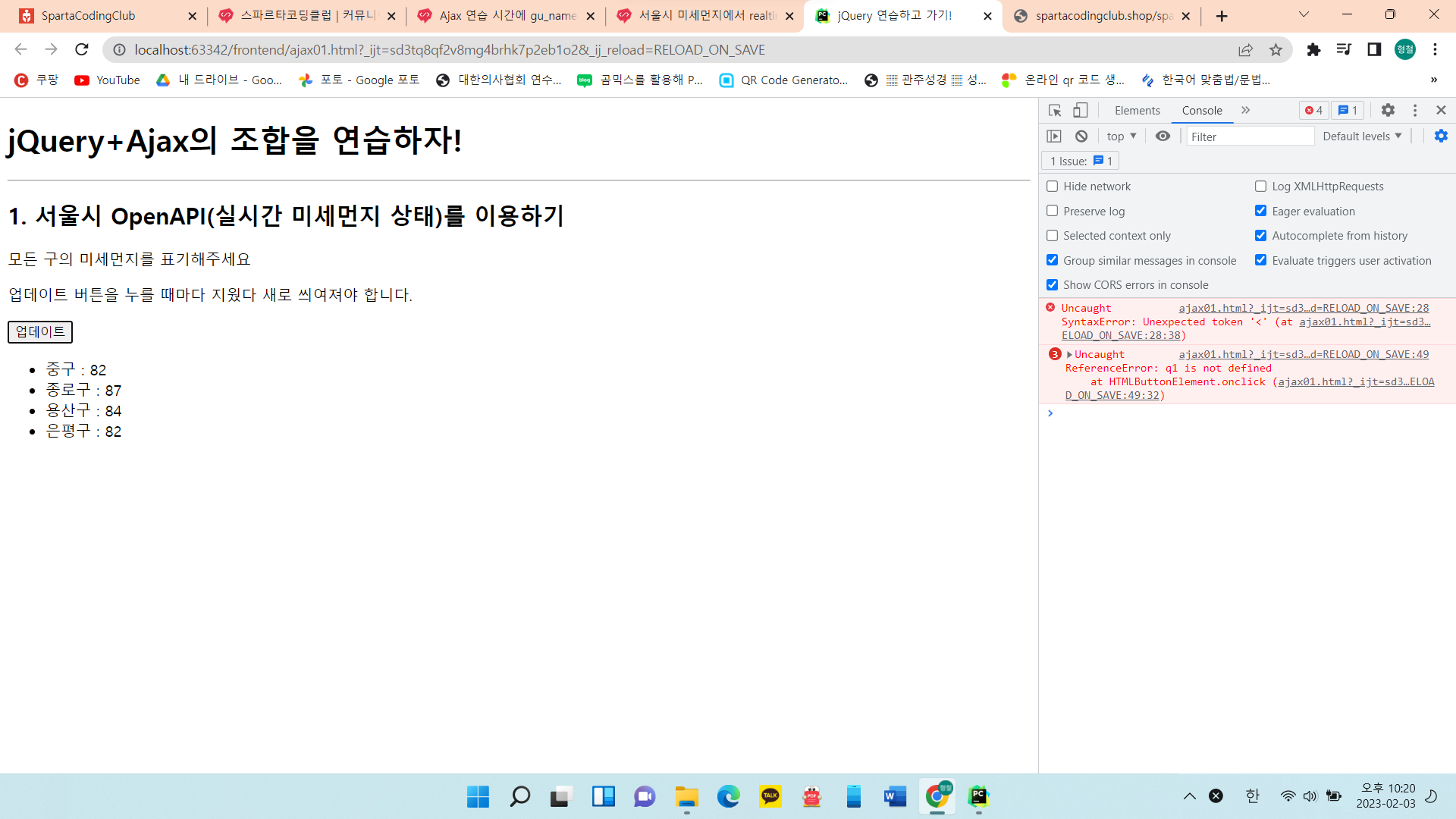Open the Chrome three-dot menu
Image resolution: width=1456 pixels, height=819 pixels.
point(1436,50)
